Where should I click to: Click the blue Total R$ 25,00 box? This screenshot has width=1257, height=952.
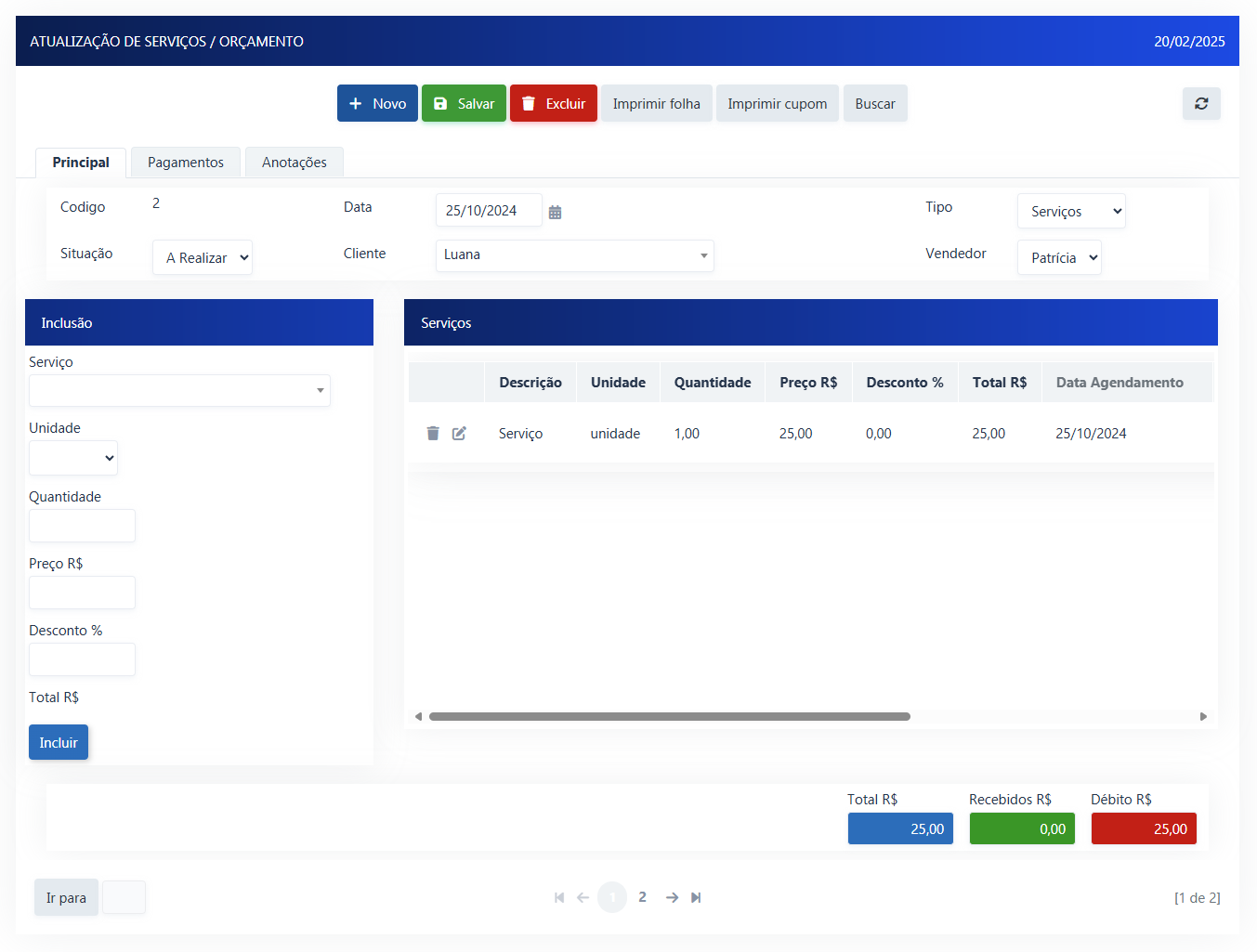click(900, 828)
